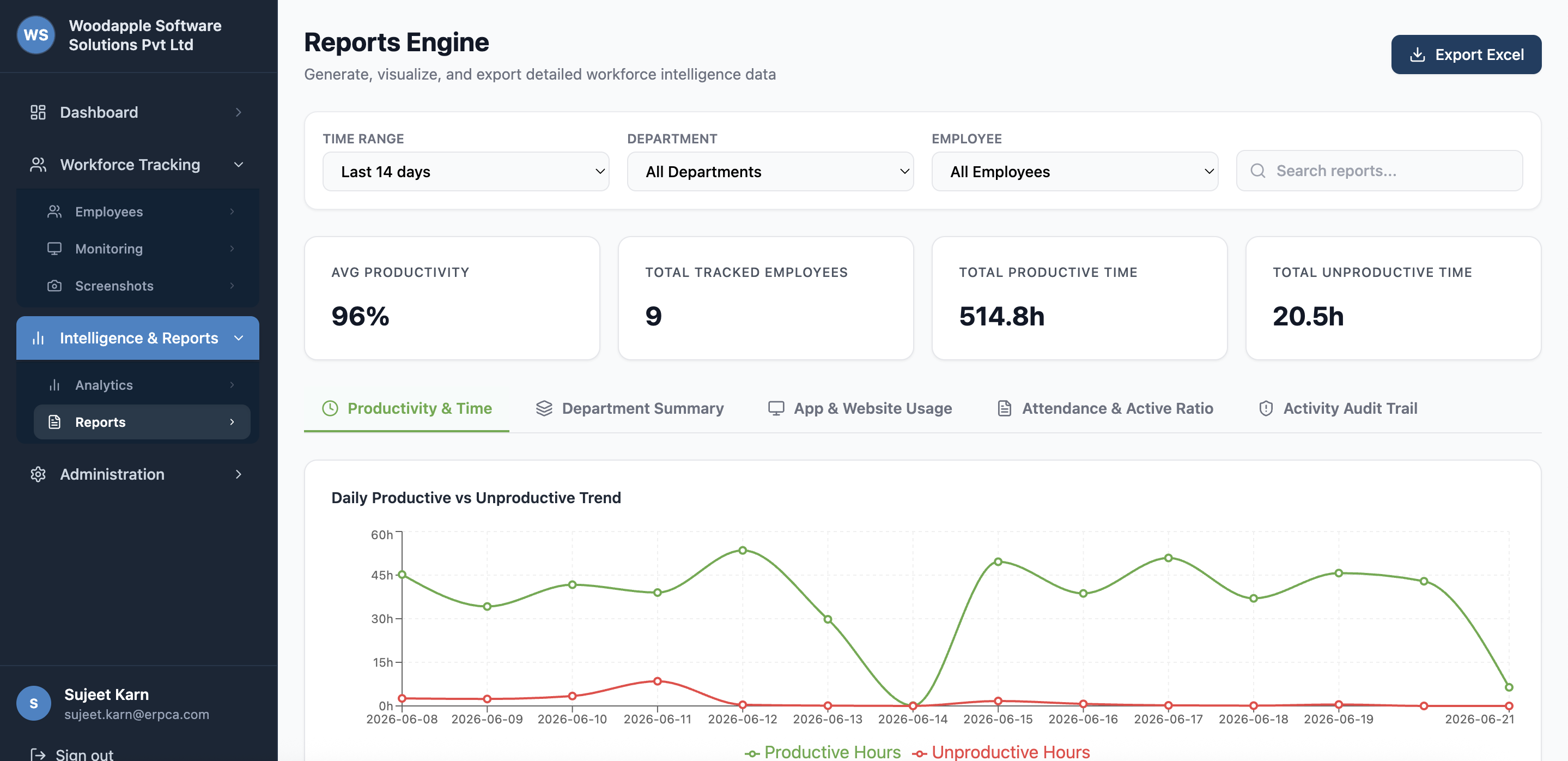Screen dimensions: 1568x761
Task: Click the Sign out arrow icon
Action: [38, 754]
